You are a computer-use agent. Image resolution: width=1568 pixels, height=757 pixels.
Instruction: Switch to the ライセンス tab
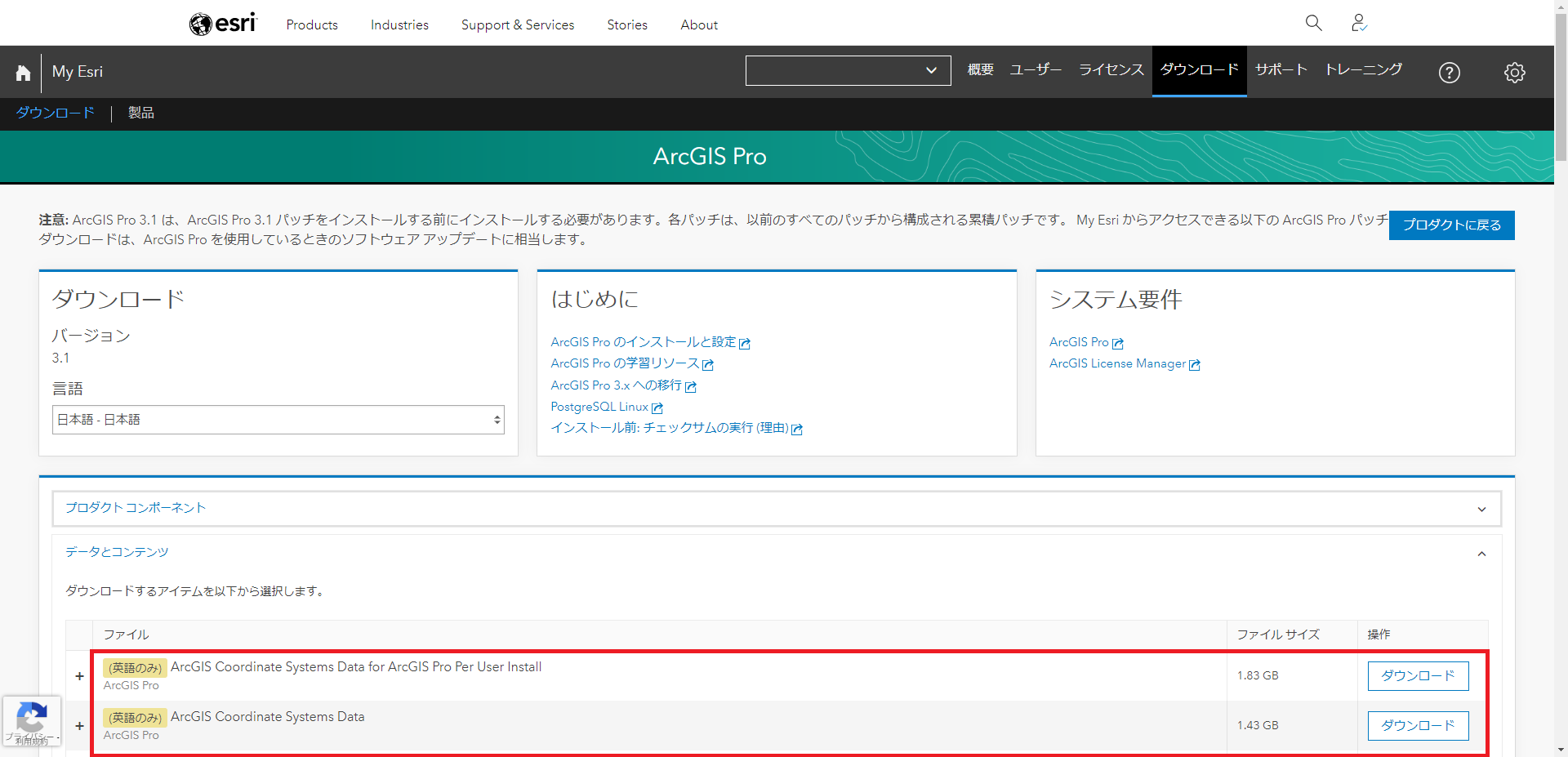[x=1111, y=70]
